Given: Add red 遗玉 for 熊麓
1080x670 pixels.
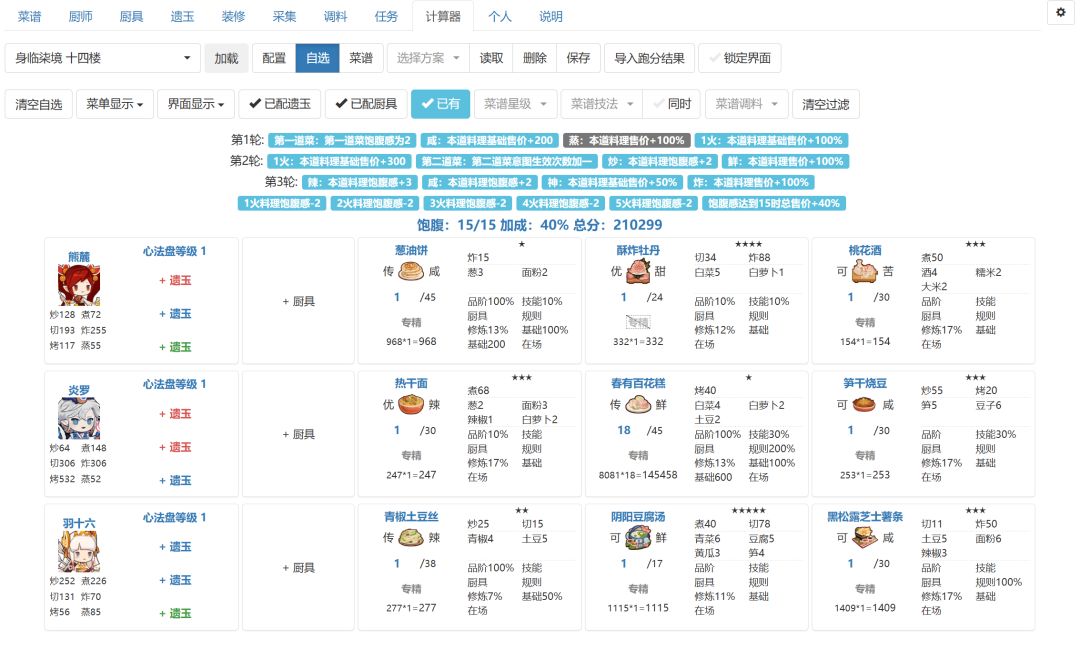Looking at the screenshot, I should [175, 280].
